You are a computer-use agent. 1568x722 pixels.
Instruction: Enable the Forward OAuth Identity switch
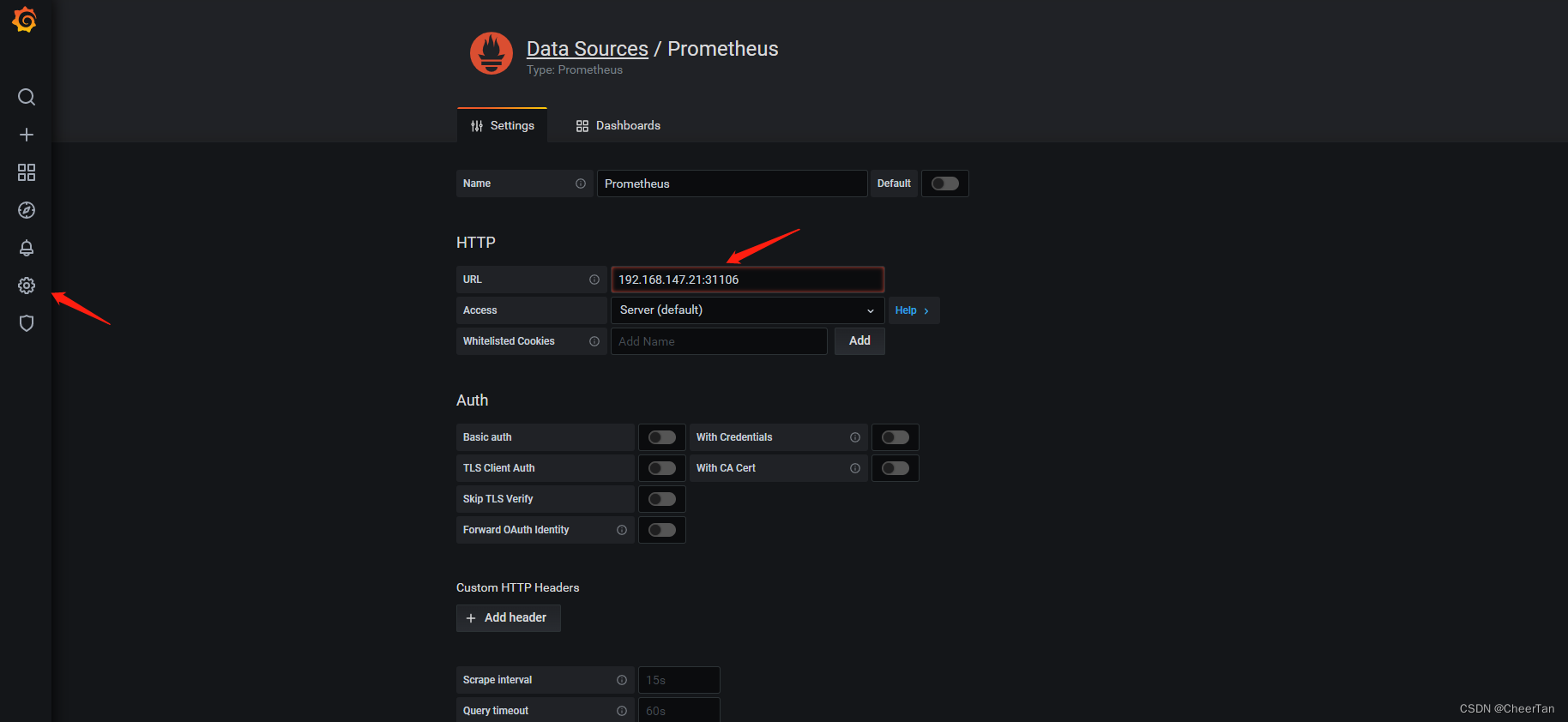click(x=662, y=530)
